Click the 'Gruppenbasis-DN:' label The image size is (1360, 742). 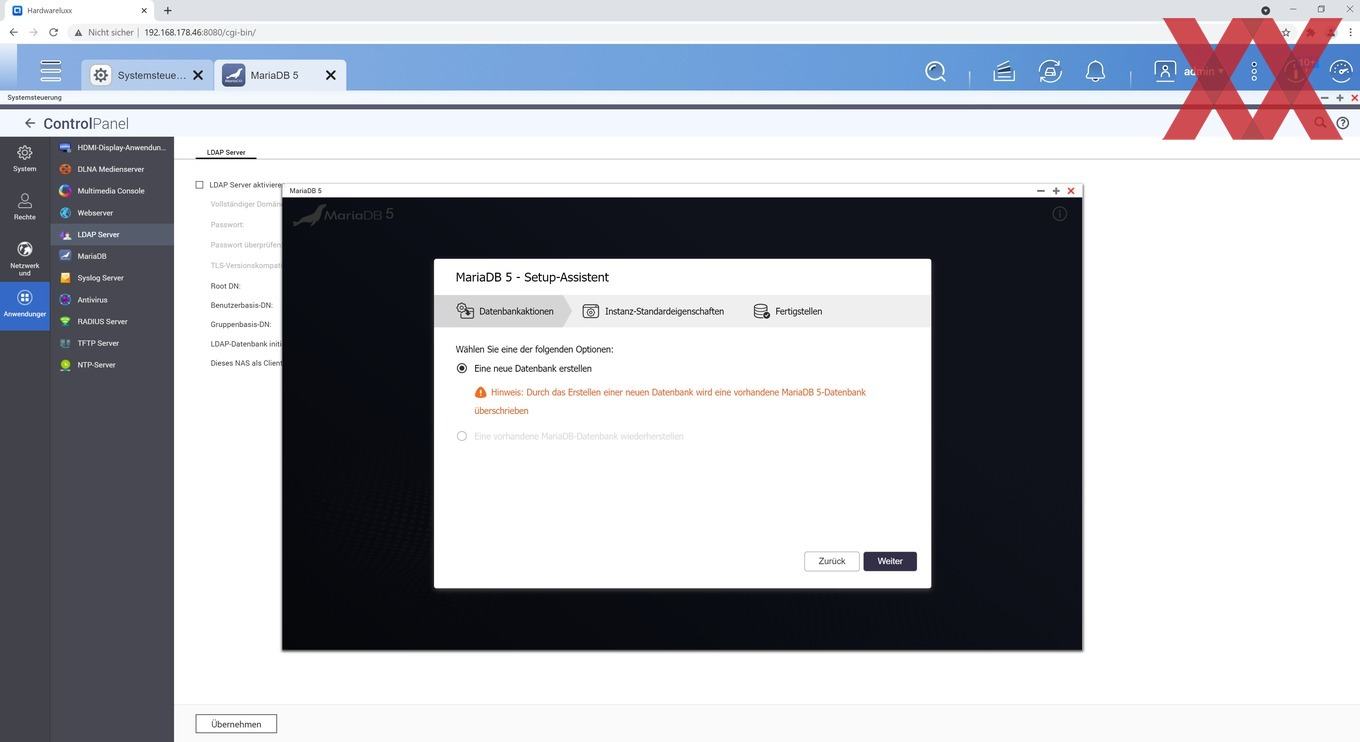240,324
